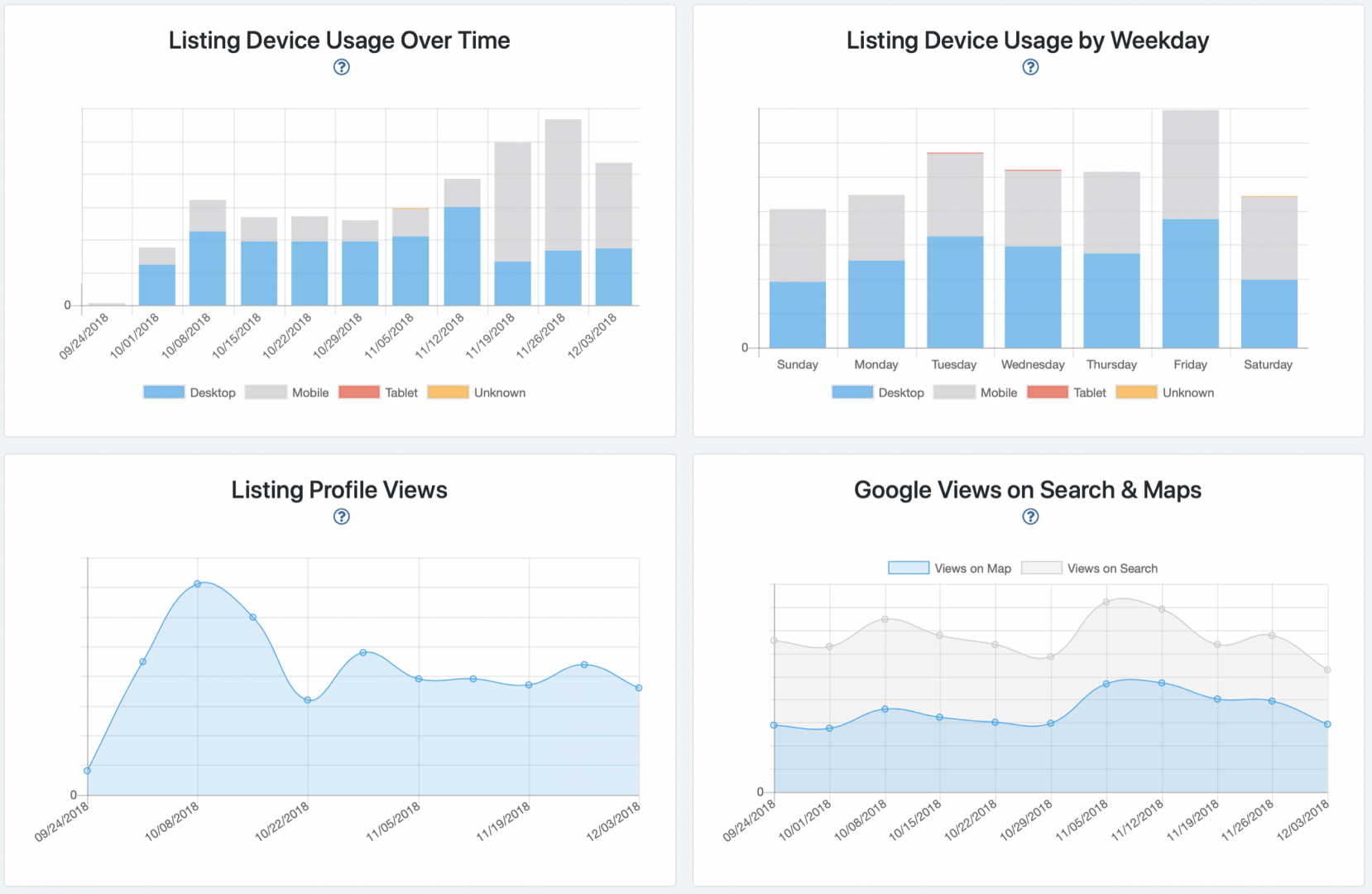This screenshot has height=894, width=1372.
Task: Click the 10/29/2018 bar in Over Time chart
Action: click(360, 263)
